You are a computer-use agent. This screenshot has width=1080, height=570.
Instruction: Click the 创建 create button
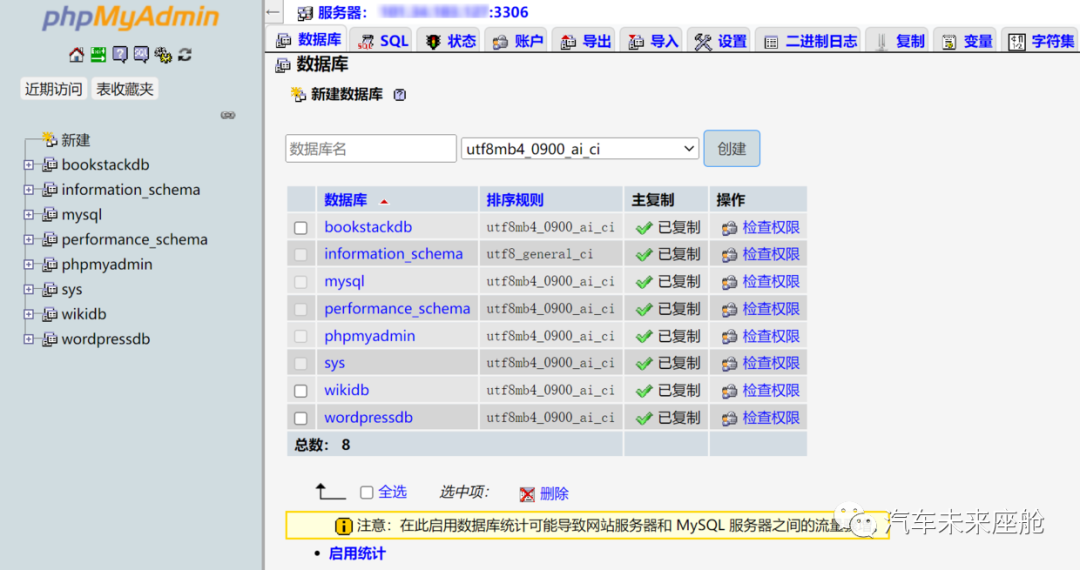pos(731,149)
